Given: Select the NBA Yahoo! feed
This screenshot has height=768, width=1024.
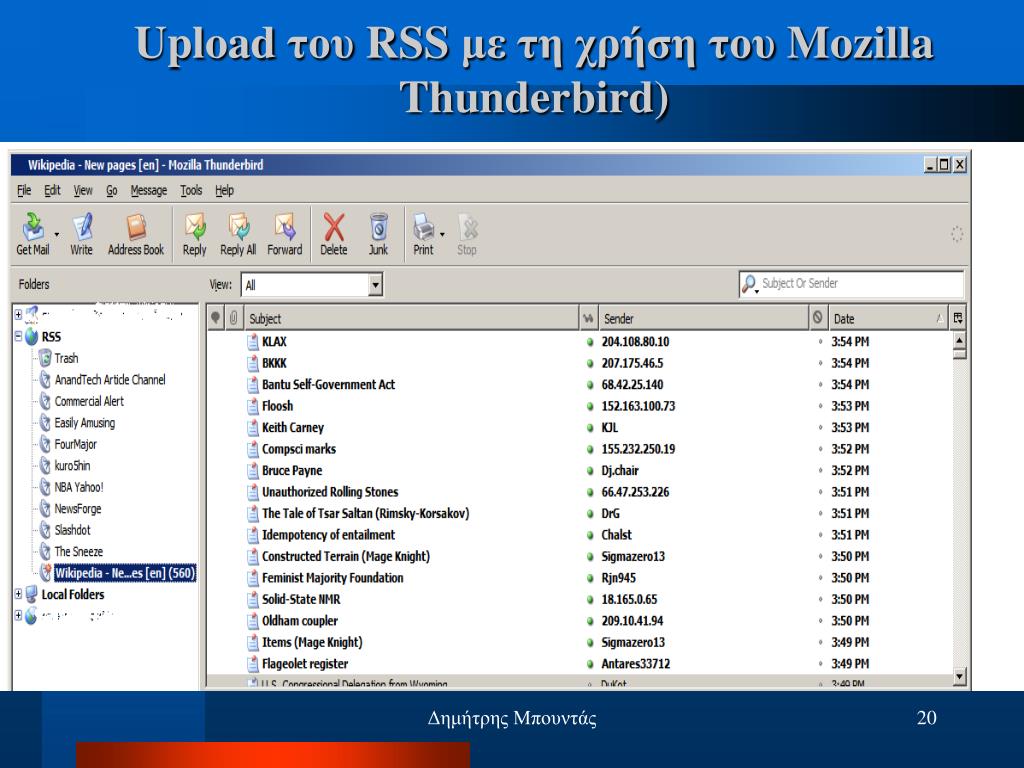Looking at the screenshot, I should click(78, 487).
